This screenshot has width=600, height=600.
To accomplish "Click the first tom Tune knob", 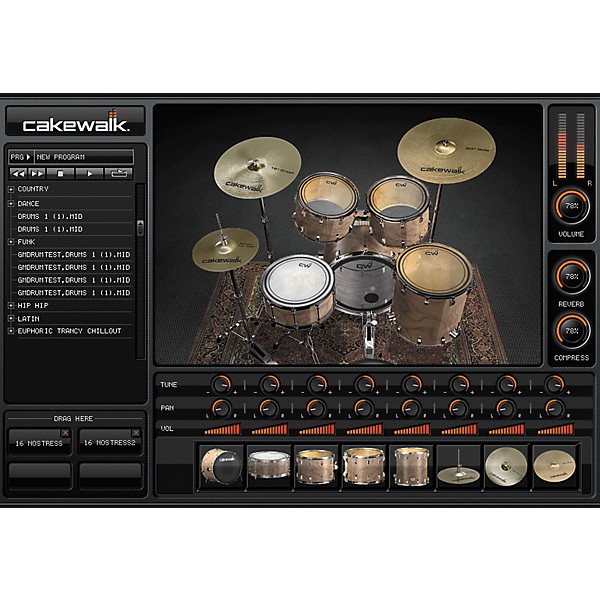I will pos(317,385).
